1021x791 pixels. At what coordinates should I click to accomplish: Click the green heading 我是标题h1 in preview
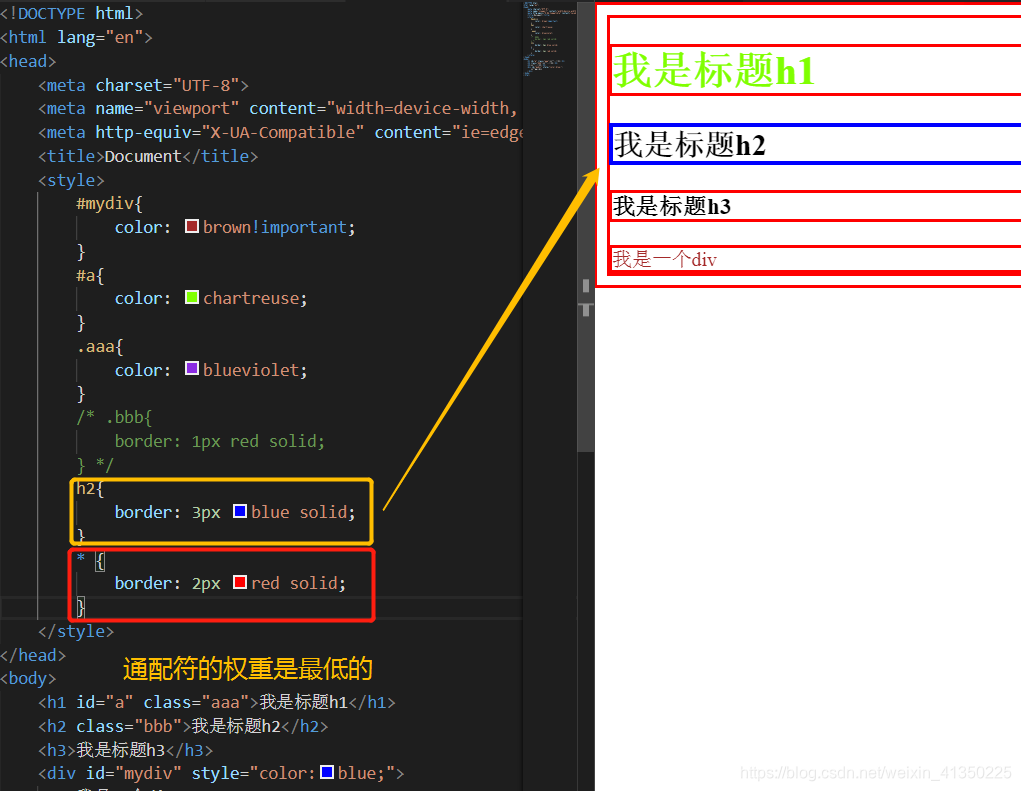pos(714,70)
